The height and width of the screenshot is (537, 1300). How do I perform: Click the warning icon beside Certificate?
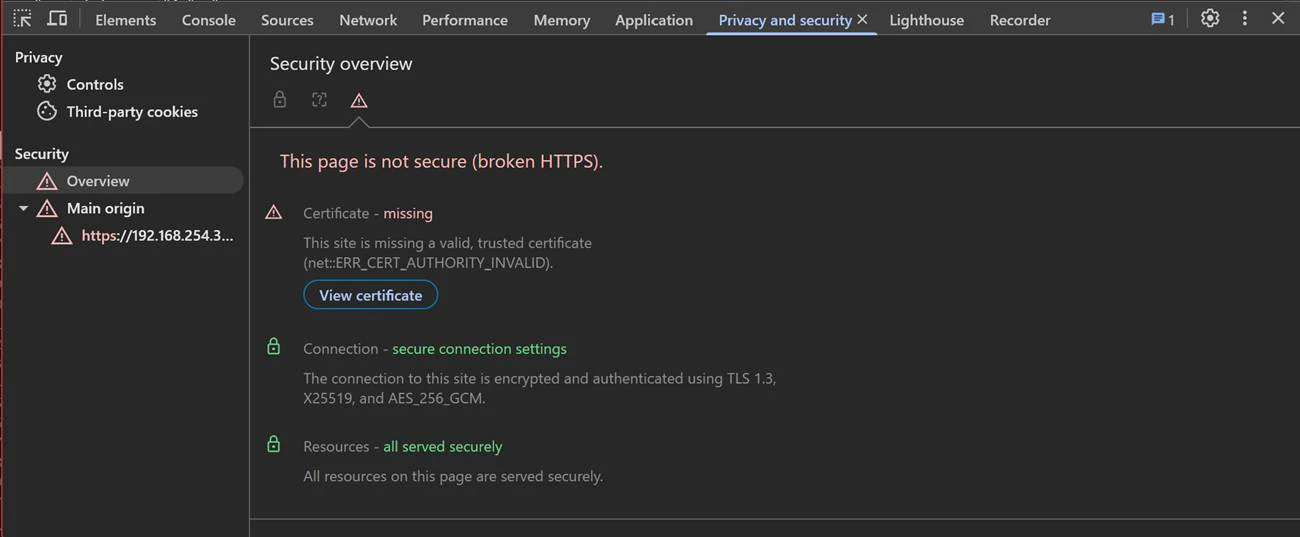274,213
